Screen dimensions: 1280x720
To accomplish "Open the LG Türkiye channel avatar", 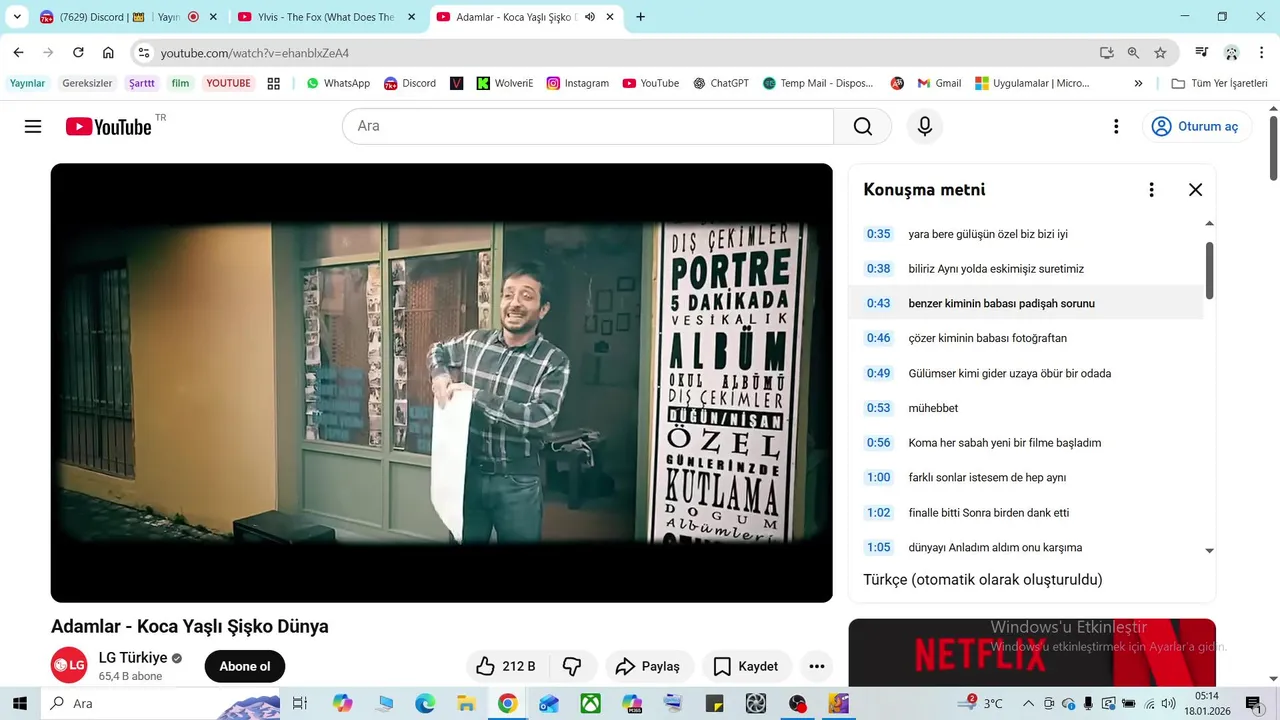I will pos(69,666).
